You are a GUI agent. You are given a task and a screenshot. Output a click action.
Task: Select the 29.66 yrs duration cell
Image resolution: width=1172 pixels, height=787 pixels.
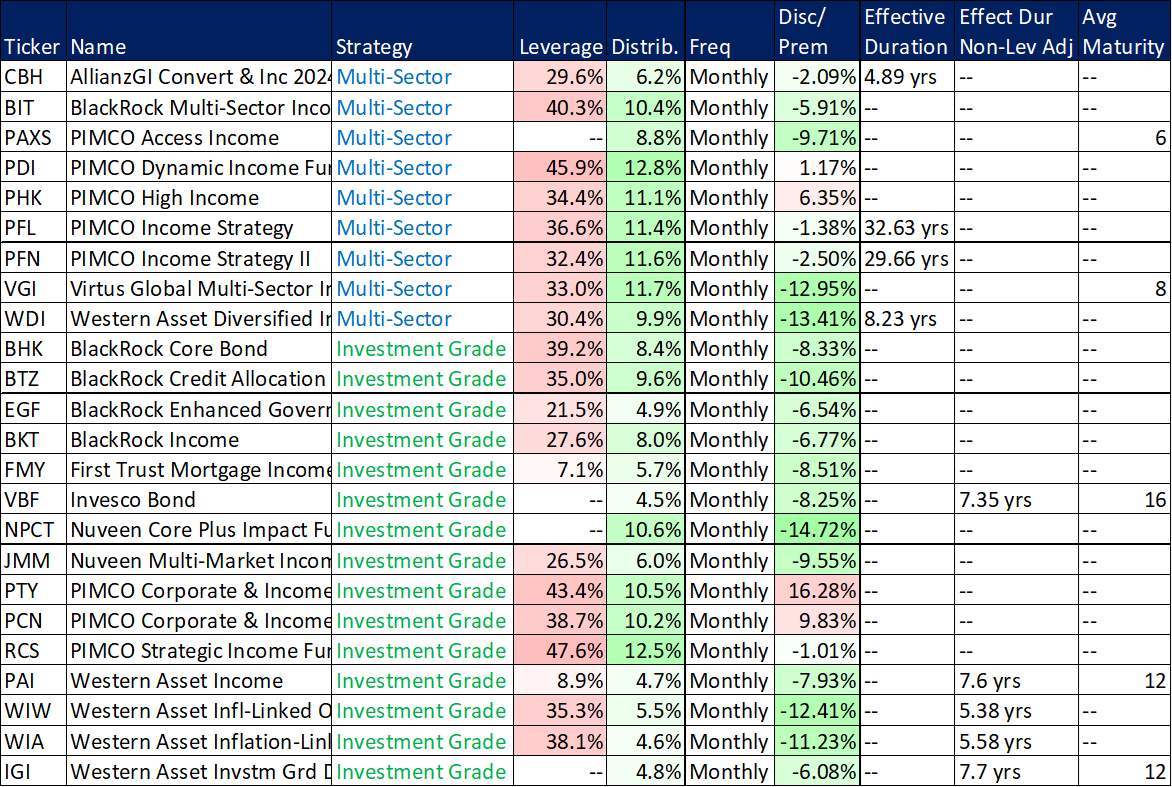[907, 259]
